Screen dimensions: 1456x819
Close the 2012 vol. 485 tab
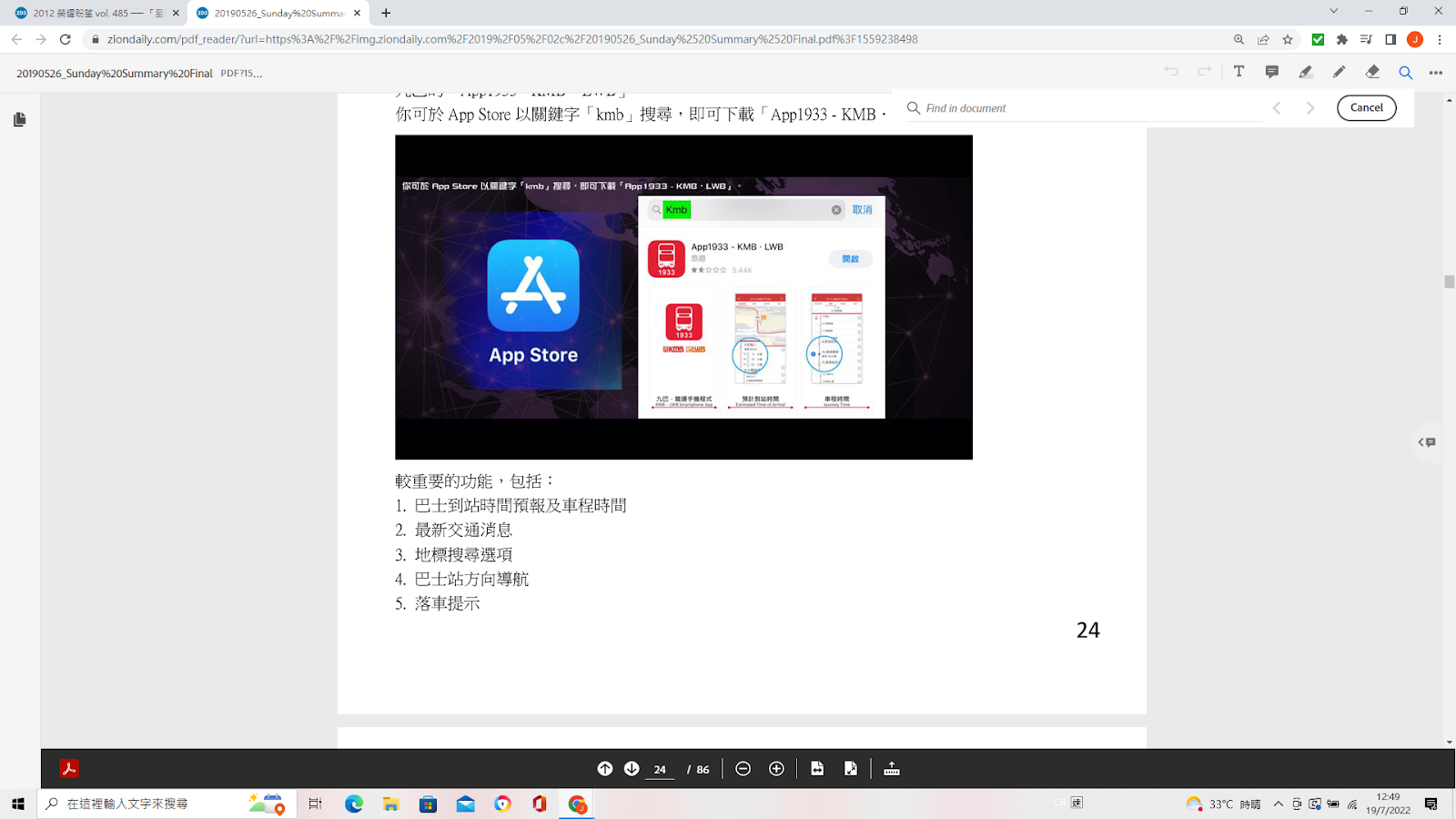(x=176, y=13)
